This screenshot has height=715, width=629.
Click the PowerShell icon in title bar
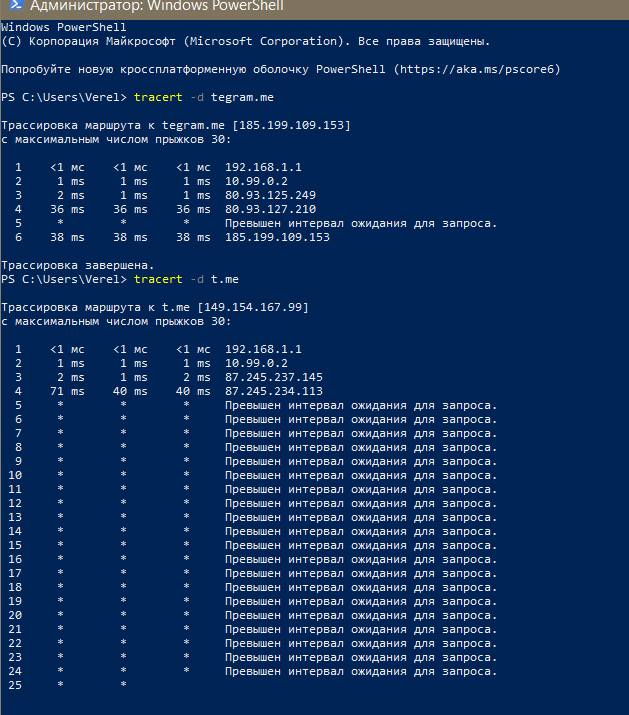[x=16, y=5]
